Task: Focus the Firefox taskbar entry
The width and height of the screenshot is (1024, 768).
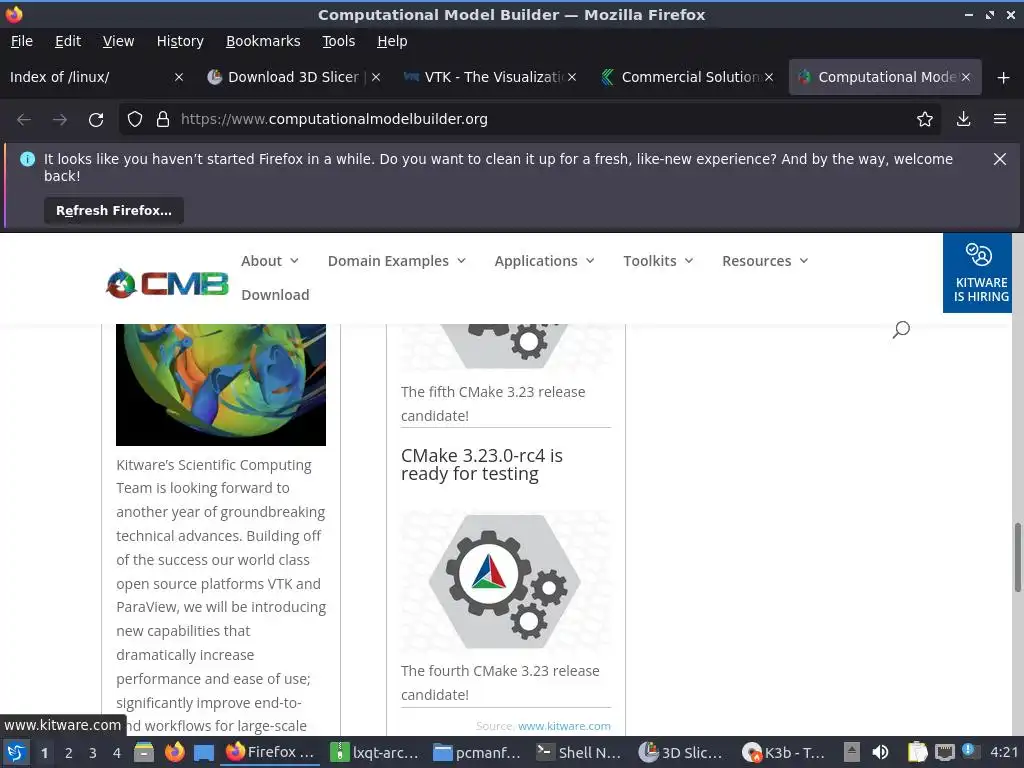Action: pos(270,753)
